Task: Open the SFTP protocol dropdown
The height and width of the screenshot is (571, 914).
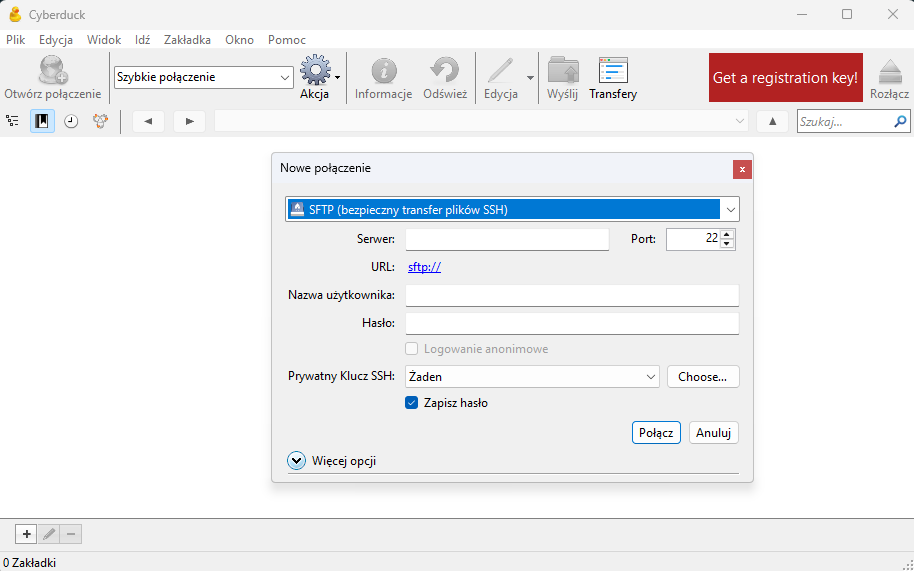Action: (730, 210)
